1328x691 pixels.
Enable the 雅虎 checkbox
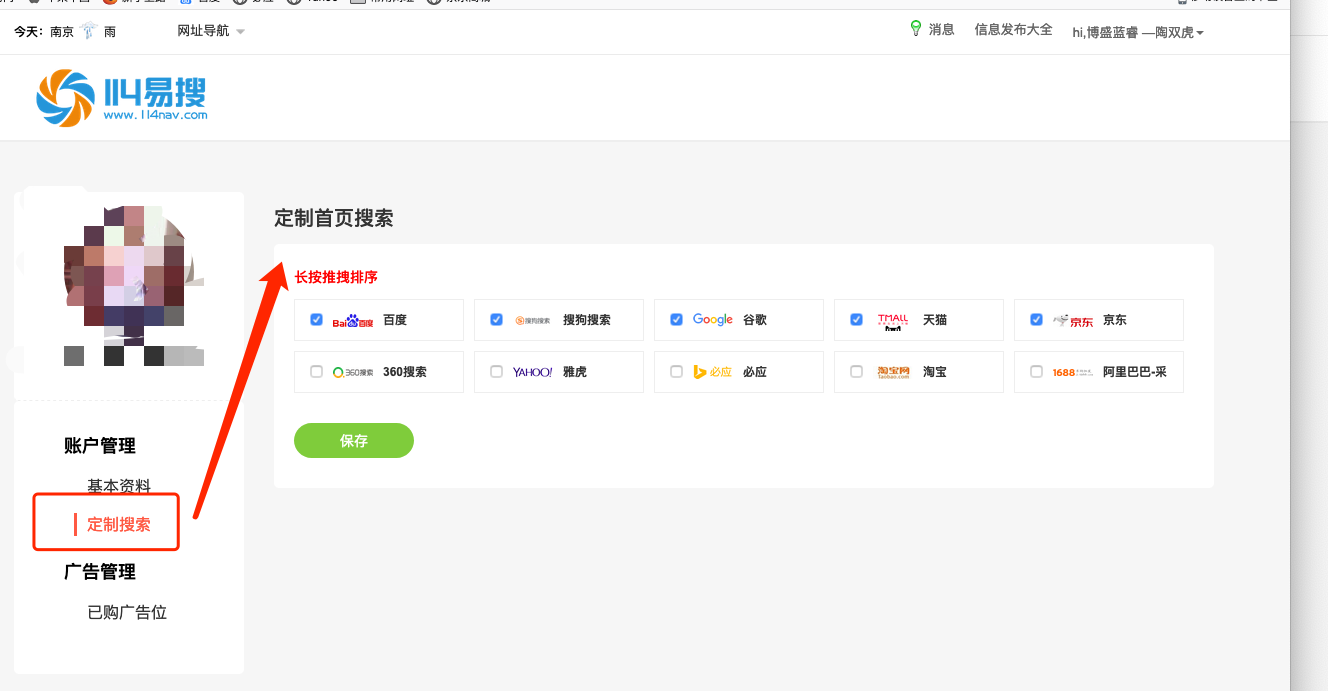click(496, 372)
